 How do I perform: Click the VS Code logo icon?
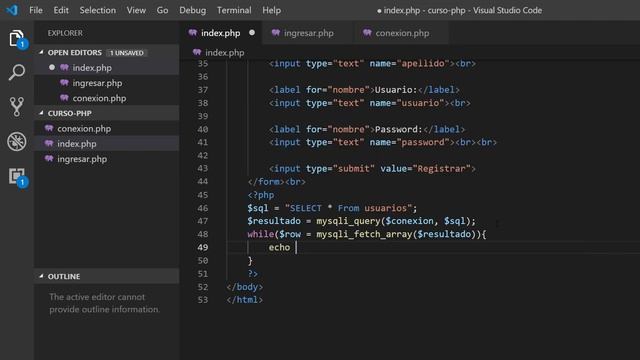12,10
